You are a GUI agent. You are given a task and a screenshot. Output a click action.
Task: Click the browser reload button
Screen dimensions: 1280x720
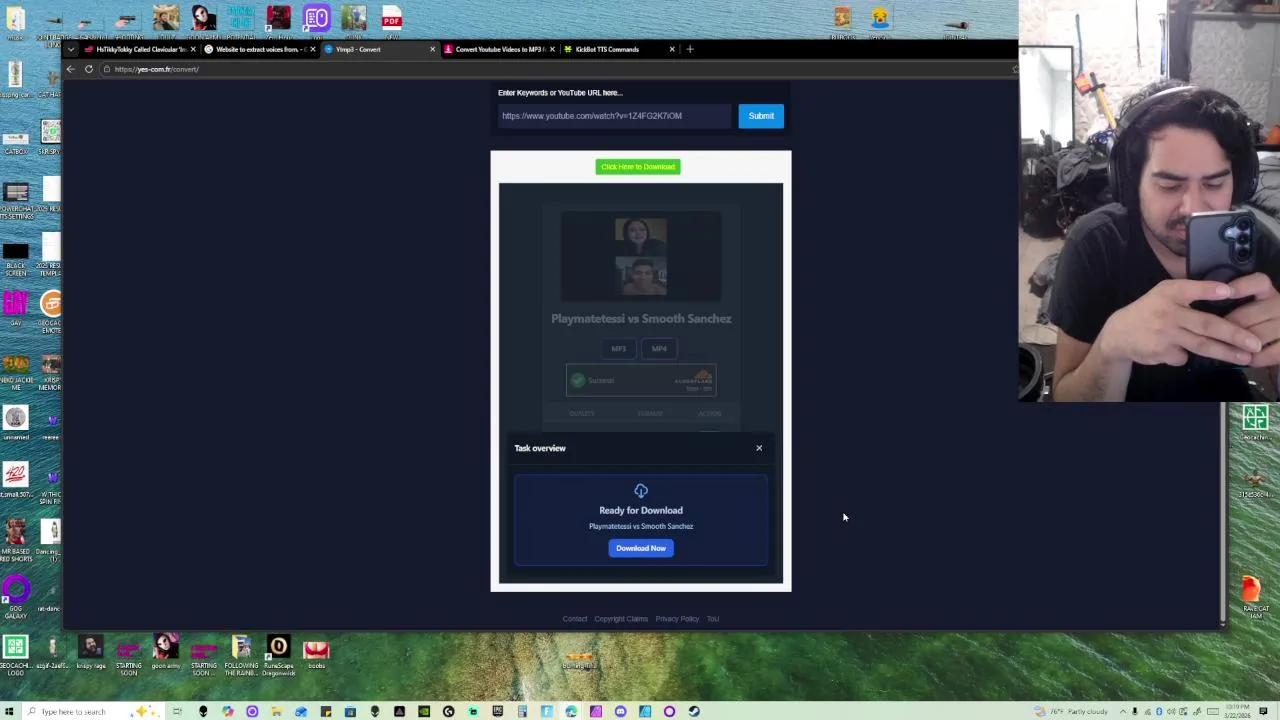point(89,69)
